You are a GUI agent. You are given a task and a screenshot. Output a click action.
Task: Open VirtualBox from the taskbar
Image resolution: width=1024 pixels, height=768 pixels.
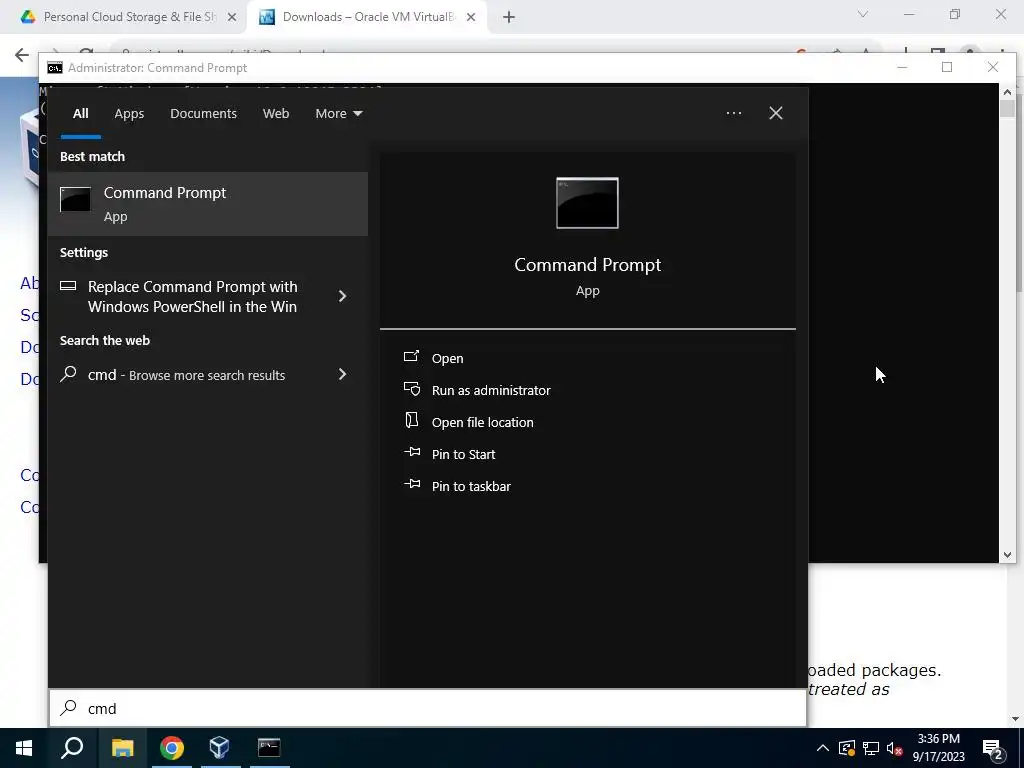click(x=219, y=748)
